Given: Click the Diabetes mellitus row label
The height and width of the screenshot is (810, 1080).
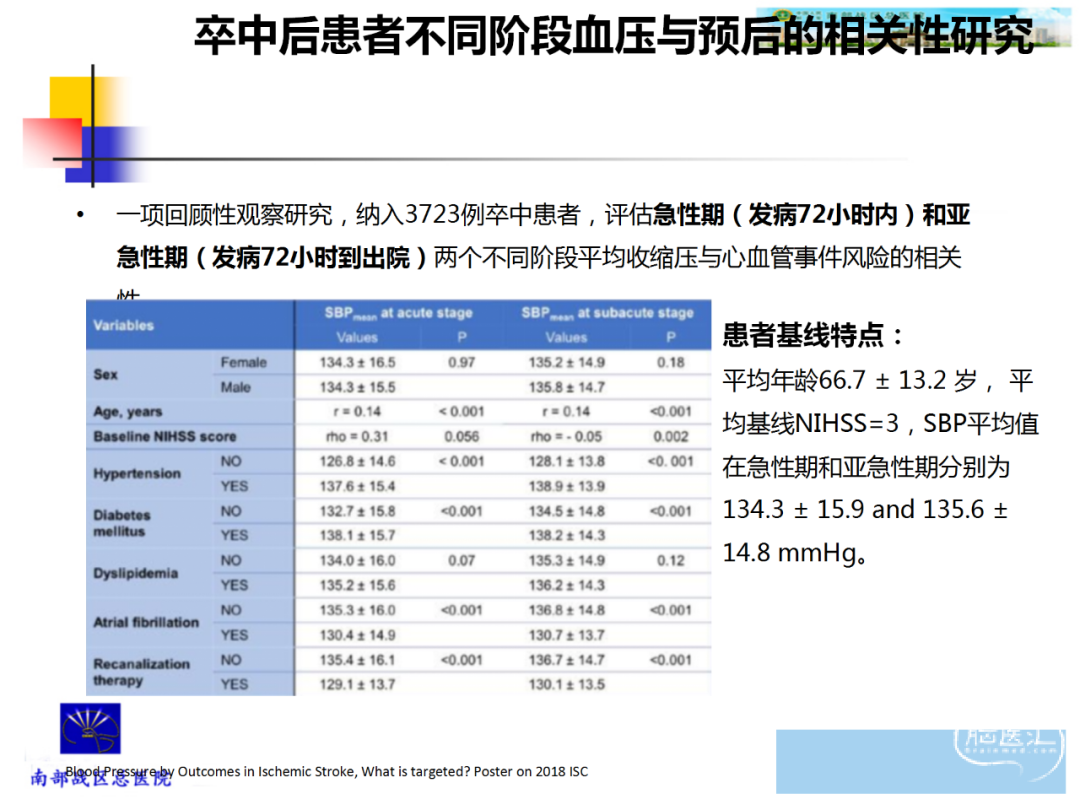Looking at the screenshot, I should tap(122, 523).
